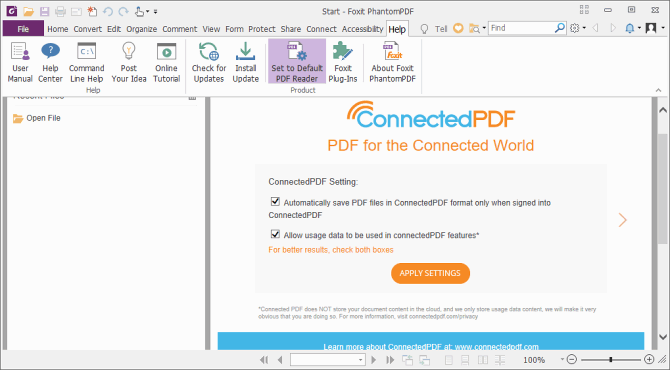
Task: Click the Undo arrow
Action: click(x=108, y=12)
